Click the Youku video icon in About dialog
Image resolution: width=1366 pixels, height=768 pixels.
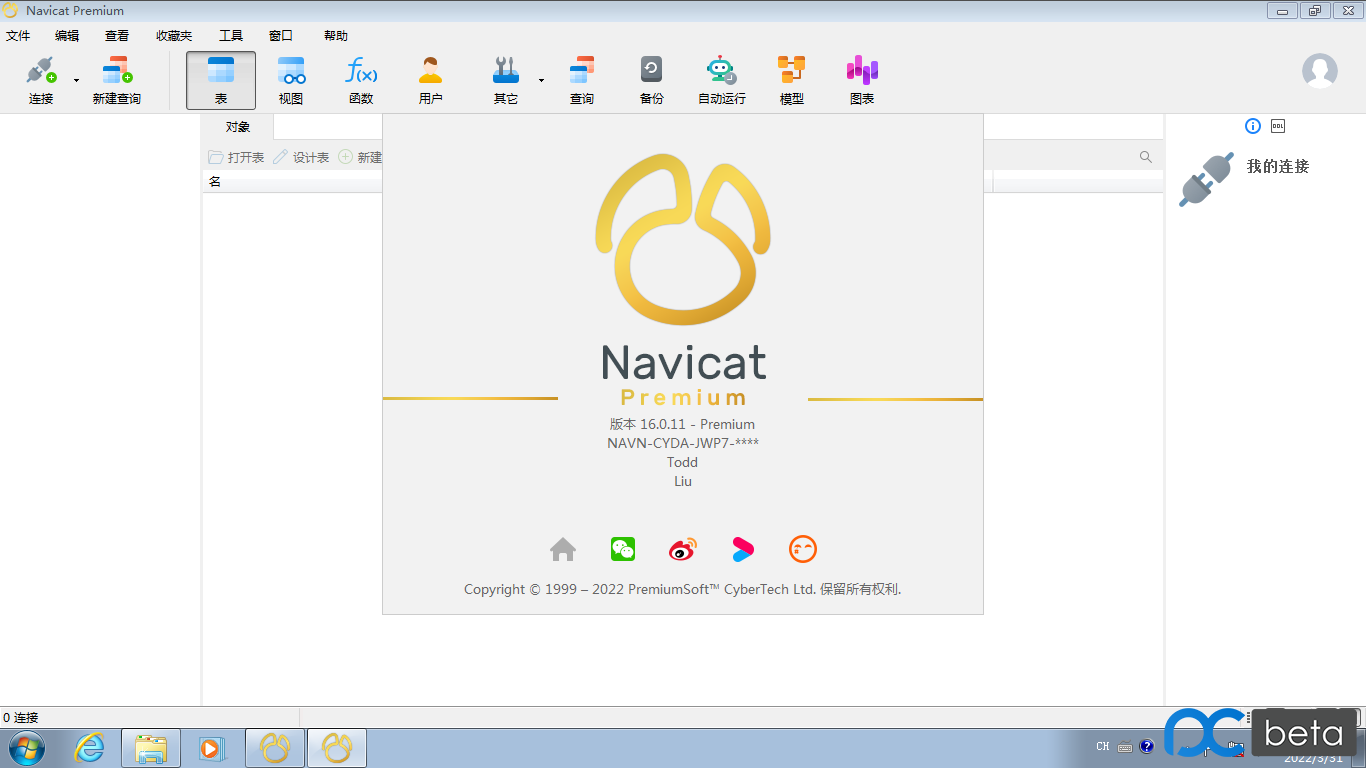point(743,549)
